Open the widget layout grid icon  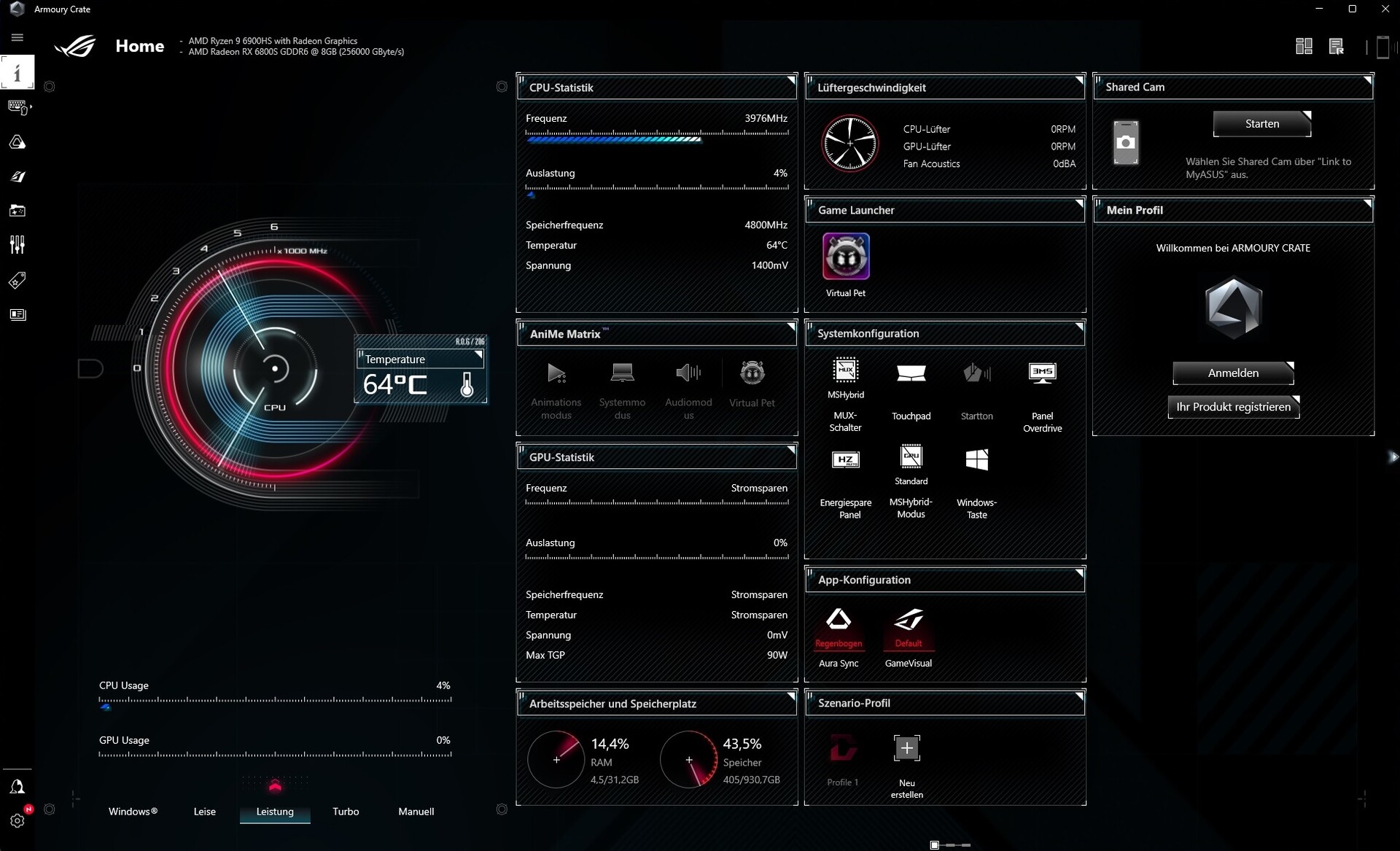1304,47
